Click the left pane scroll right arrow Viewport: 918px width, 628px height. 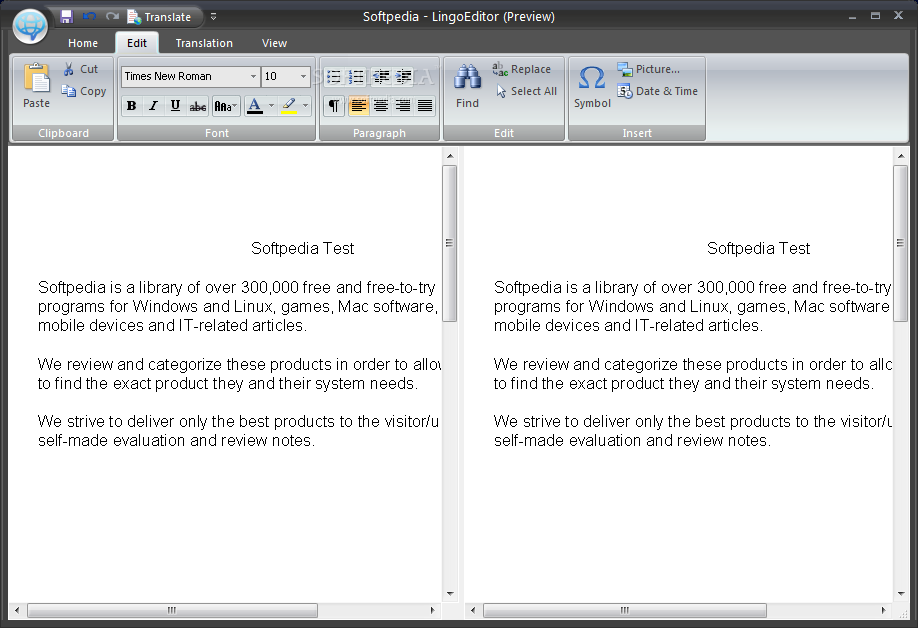click(x=433, y=610)
